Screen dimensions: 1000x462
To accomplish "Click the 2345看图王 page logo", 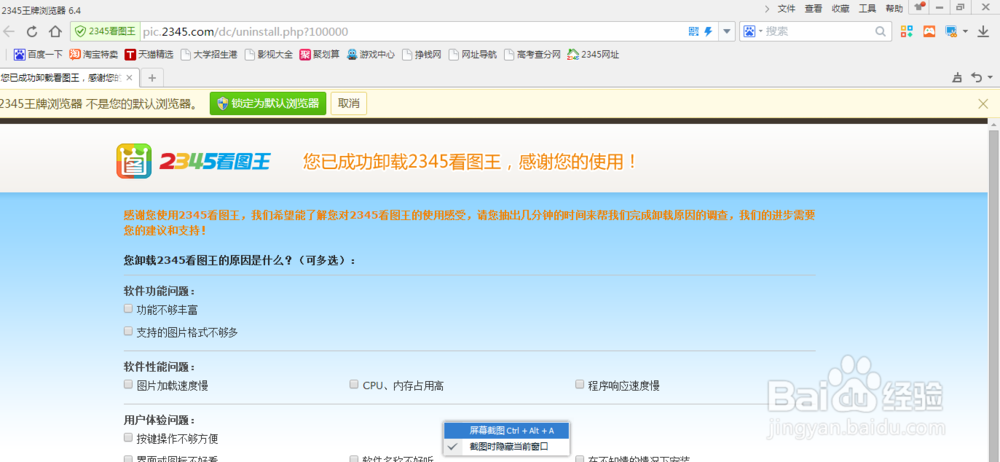I will (193, 161).
